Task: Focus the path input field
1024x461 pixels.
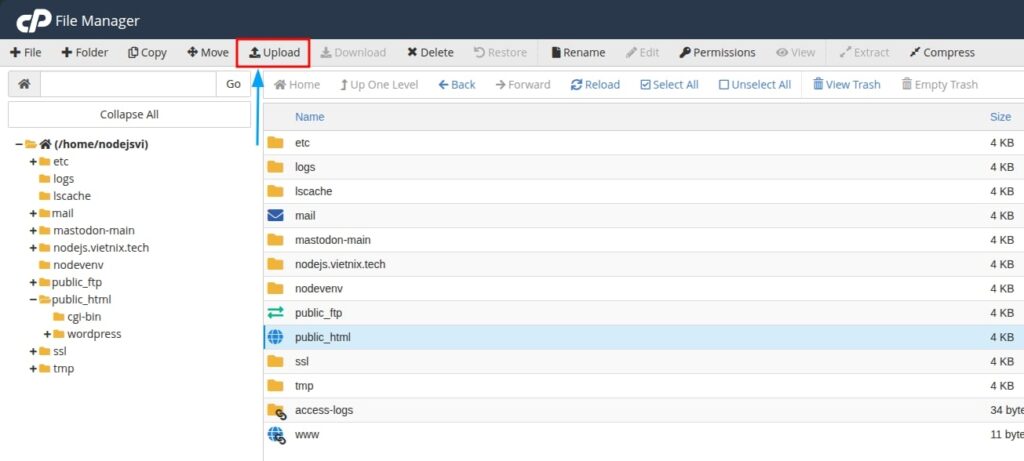Action: pos(128,84)
